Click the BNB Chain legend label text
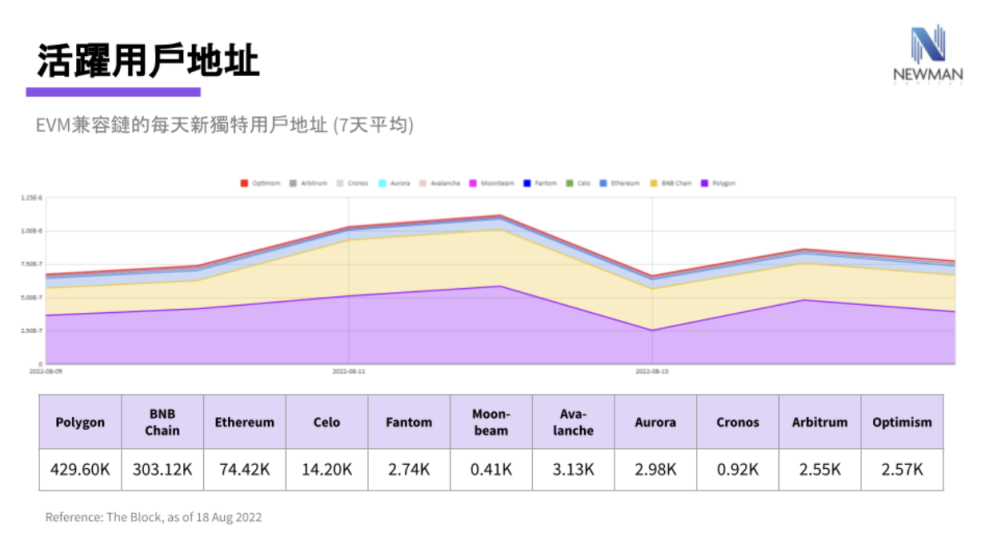The image size is (981, 533). click(676, 183)
